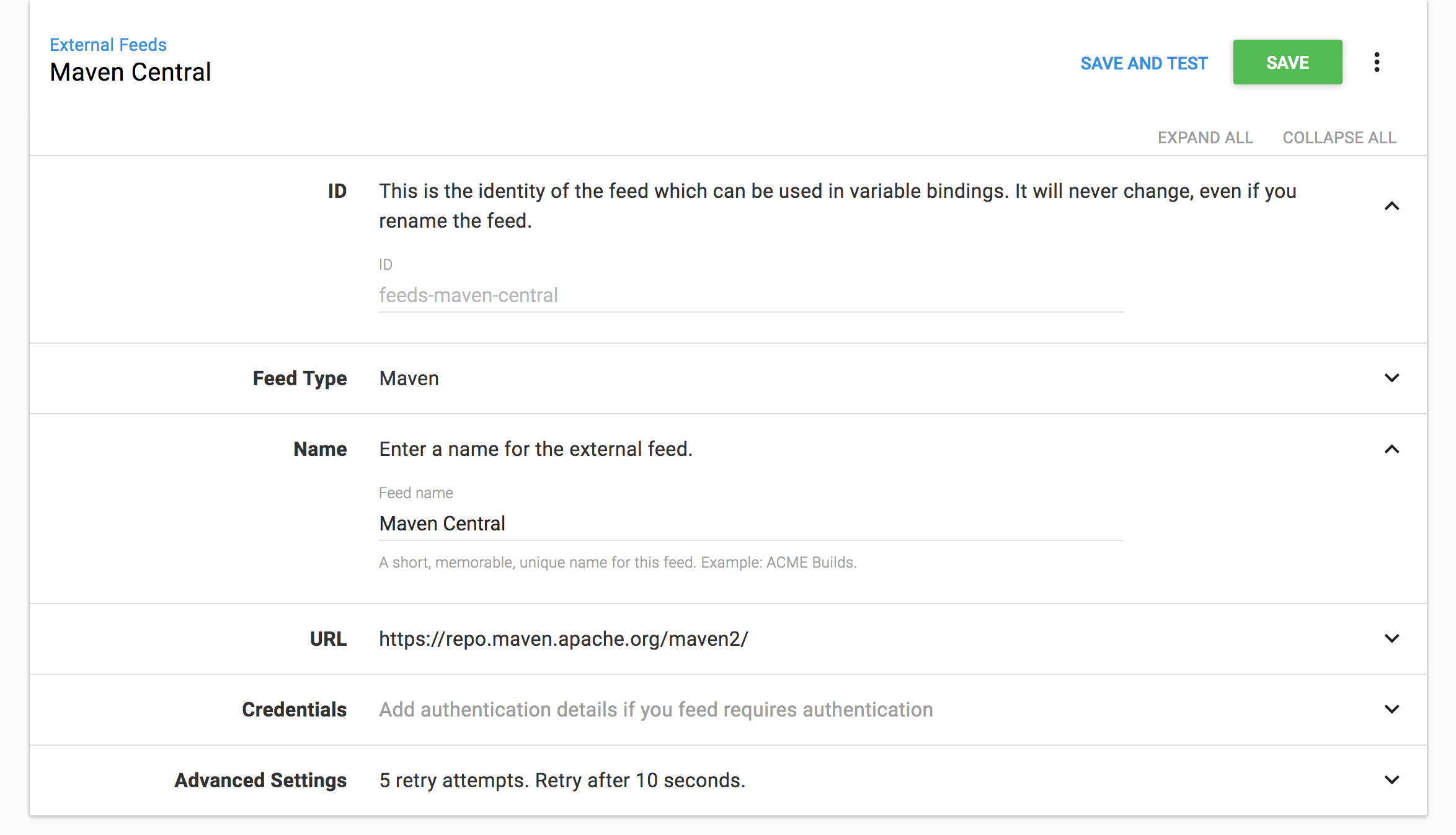Expand the URL section
Screen dimensions: 1456x835
click(1393, 638)
